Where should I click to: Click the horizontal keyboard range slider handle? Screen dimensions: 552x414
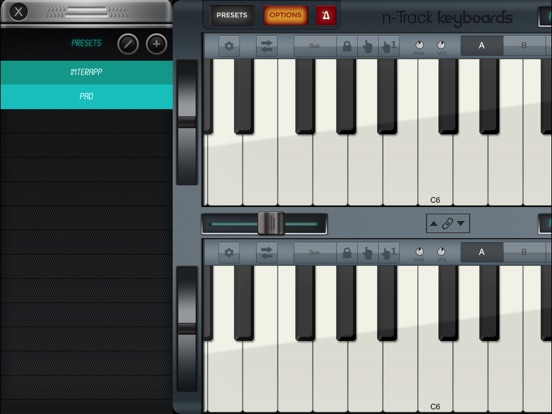tap(271, 223)
